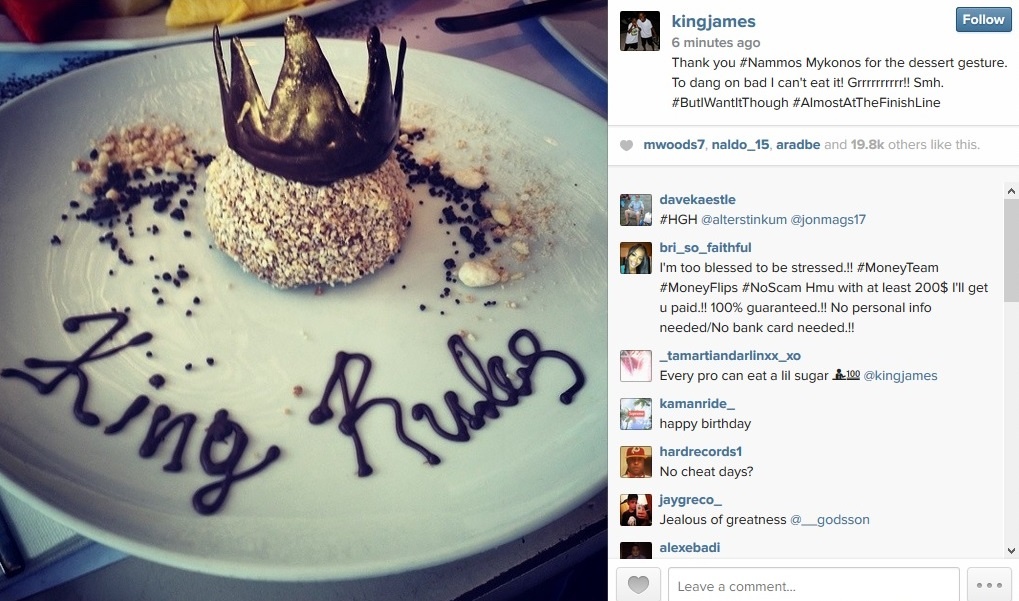
Task: Open jaygreco_'s avatar picture
Action: coord(636,510)
